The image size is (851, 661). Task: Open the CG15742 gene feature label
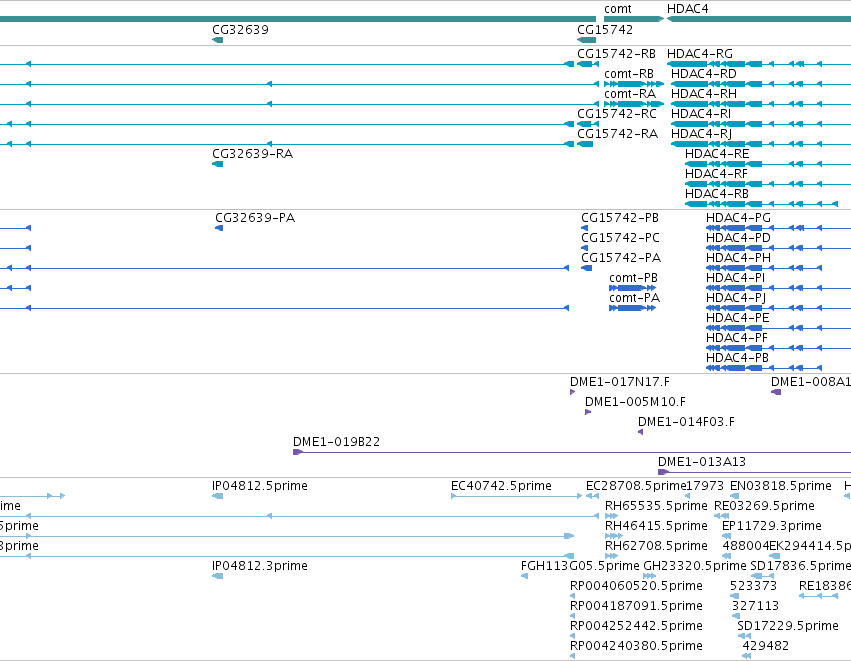(605, 30)
